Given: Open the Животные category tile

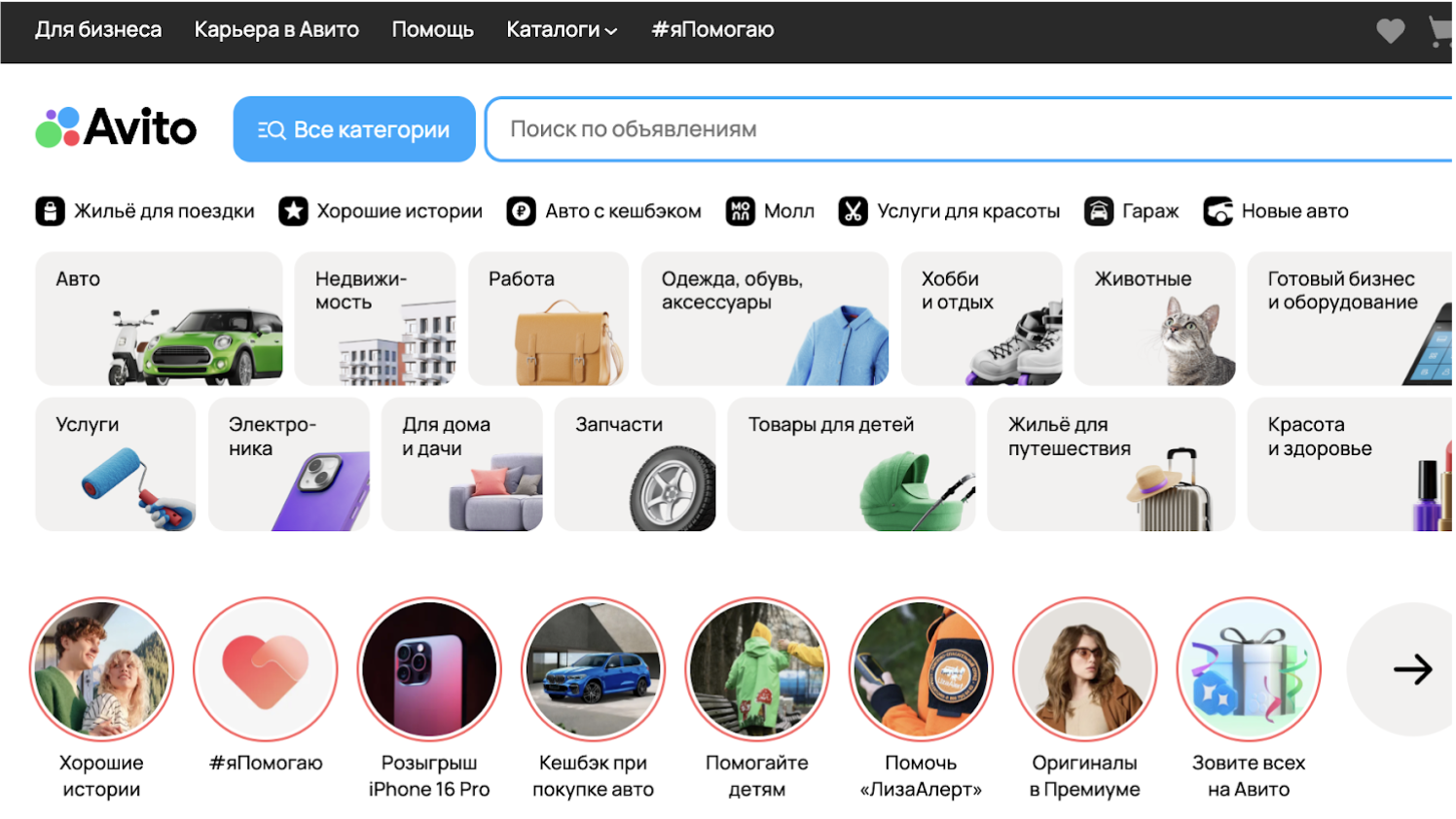Looking at the screenshot, I should pos(1154,318).
